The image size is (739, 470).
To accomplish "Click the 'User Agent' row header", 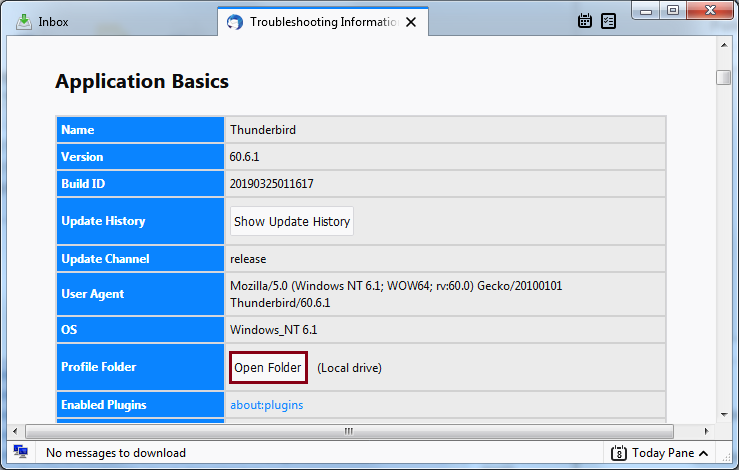I will tap(140, 294).
